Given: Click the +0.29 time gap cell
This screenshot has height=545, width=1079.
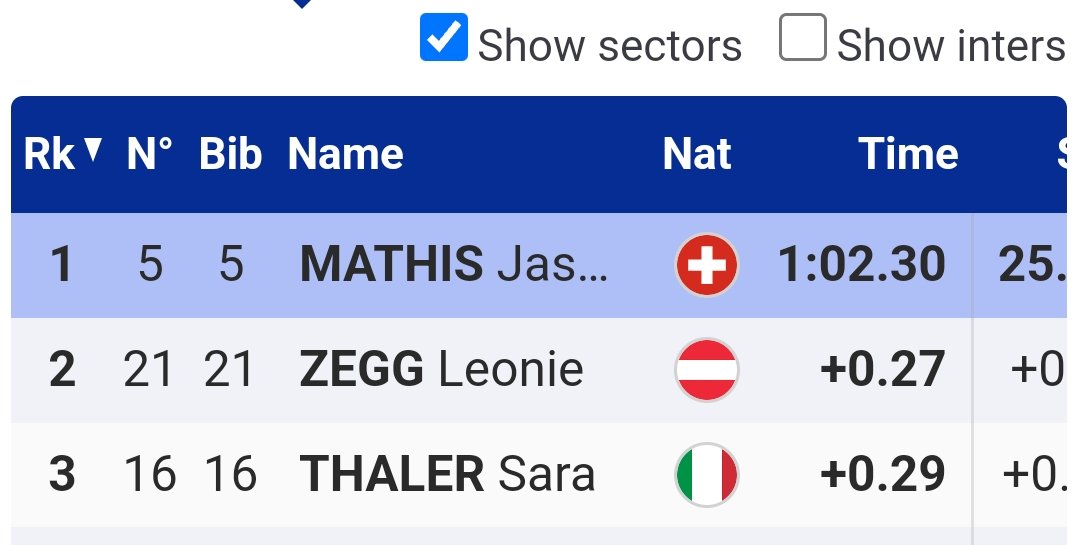Looking at the screenshot, I should pyautogui.click(x=882, y=473).
